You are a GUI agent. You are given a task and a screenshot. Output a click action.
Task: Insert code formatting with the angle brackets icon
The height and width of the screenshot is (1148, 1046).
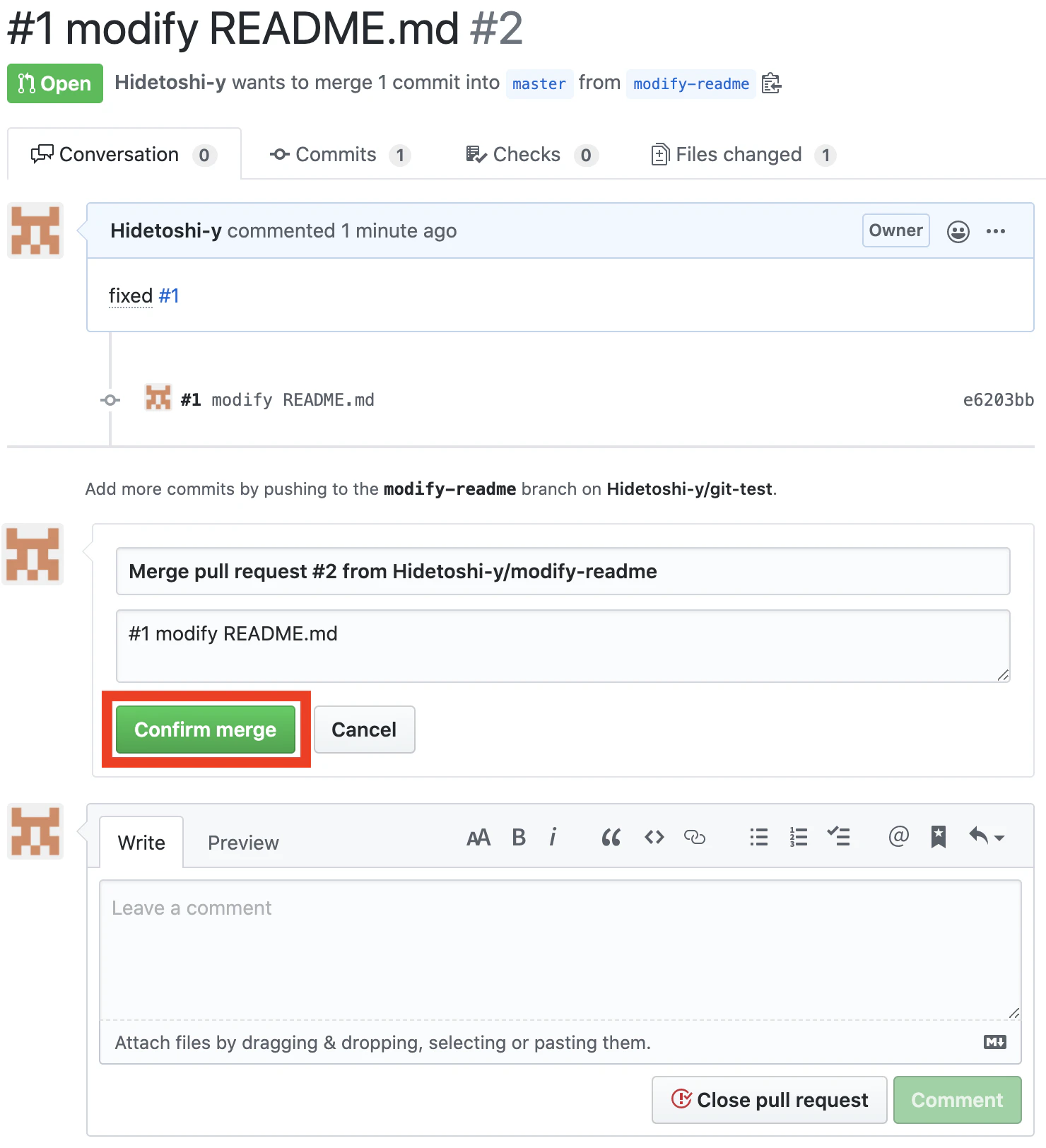(654, 838)
